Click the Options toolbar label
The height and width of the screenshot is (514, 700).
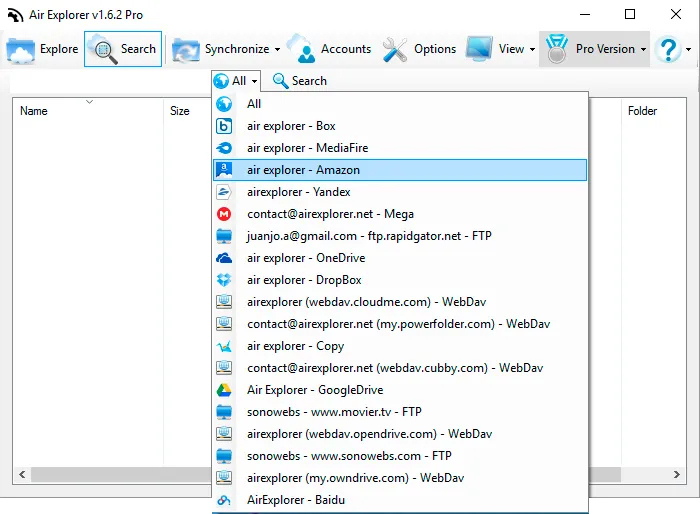(x=435, y=49)
